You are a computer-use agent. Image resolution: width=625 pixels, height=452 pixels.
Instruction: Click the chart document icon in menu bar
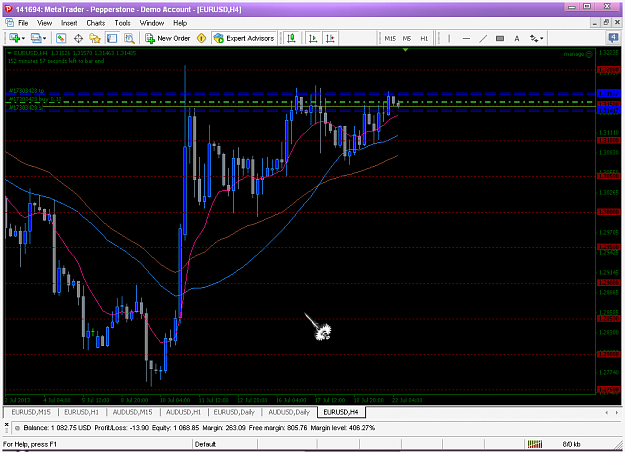coord(9,23)
